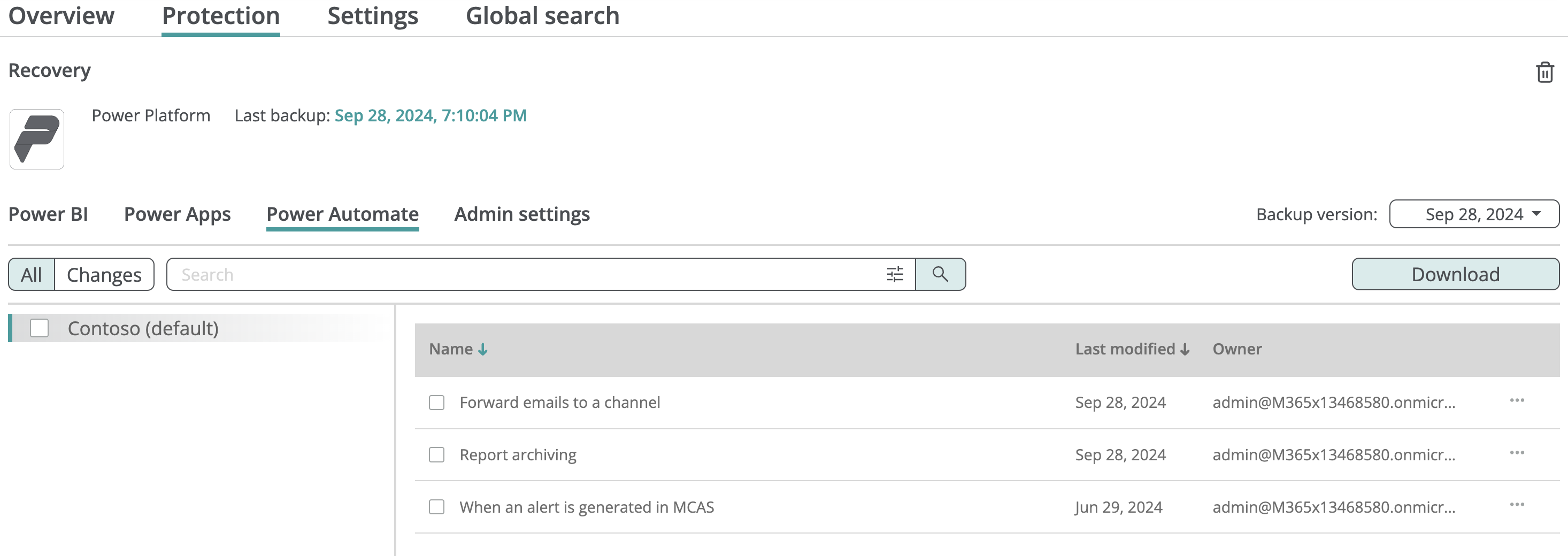Select Forward emails to a channel checkbox
Image resolution: width=1568 pixels, height=556 pixels.
[x=436, y=403]
